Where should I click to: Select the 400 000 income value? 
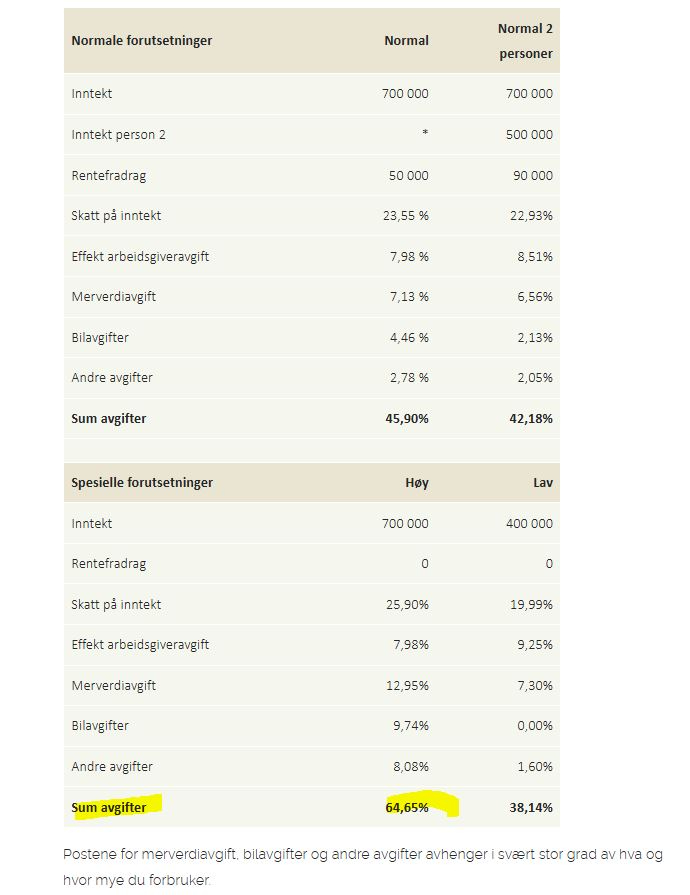point(529,523)
